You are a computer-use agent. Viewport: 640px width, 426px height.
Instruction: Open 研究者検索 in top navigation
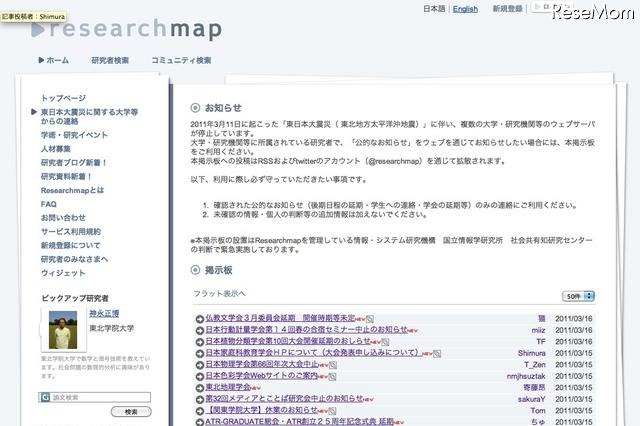point(110,60)
